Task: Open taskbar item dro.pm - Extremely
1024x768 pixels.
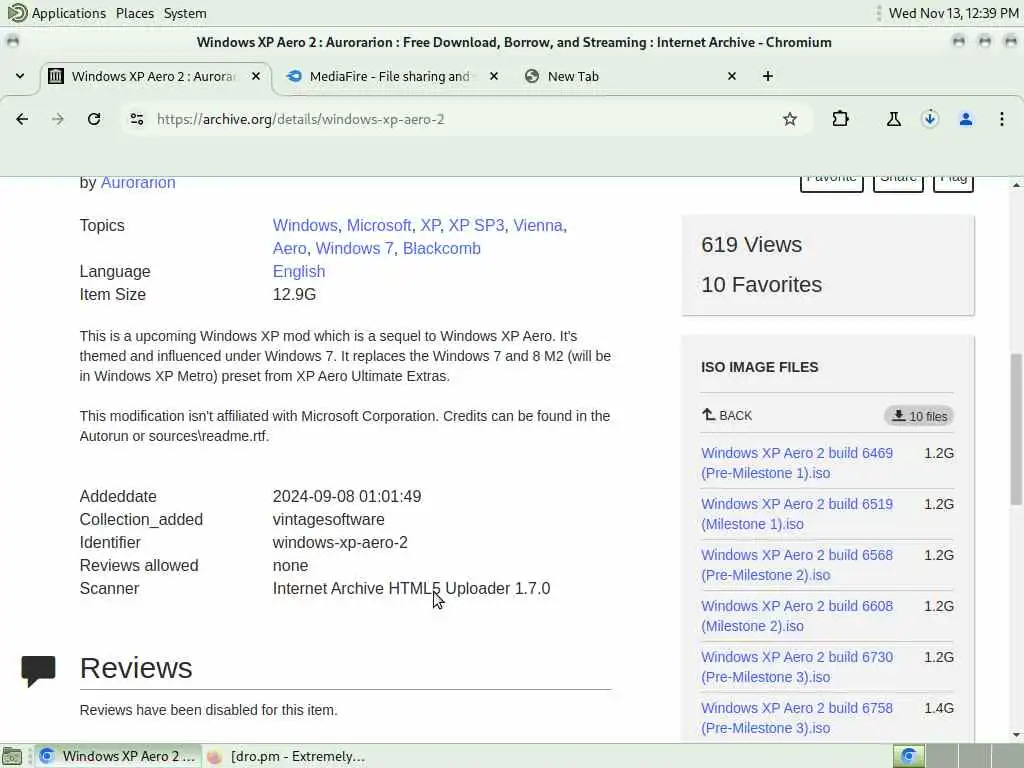Action: pos(287,756)
